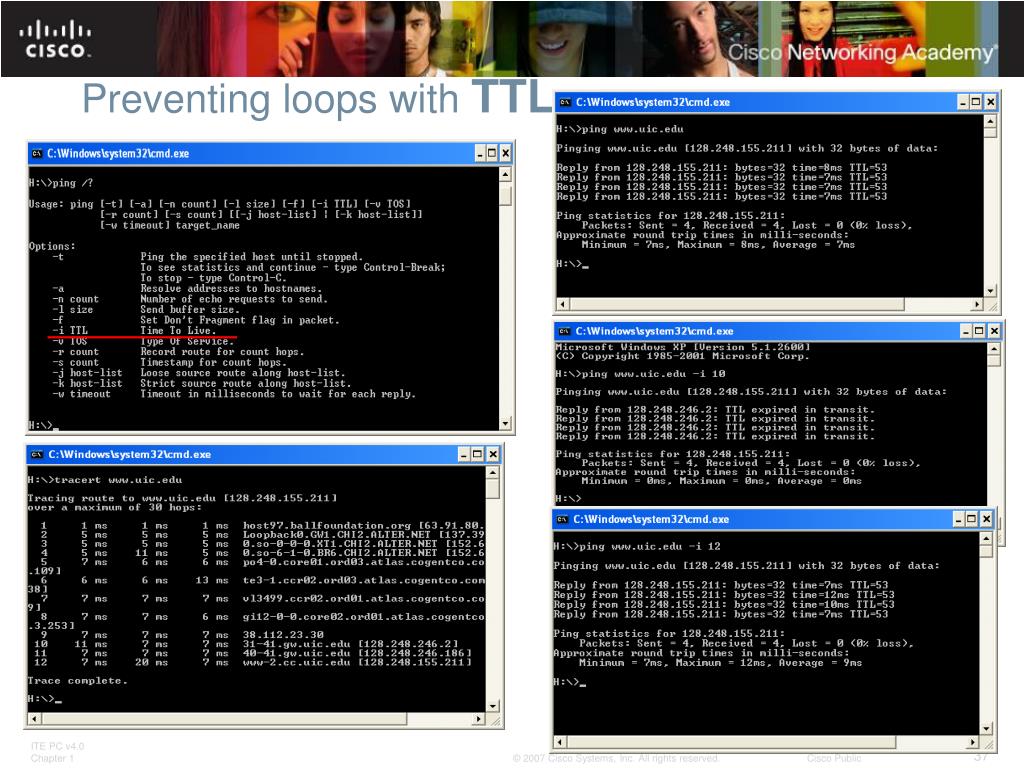This screenshot has width=1024, height=768.
Task: Click vertical scrollbar thumb in tracert window
Action: [x=494, y=489]
